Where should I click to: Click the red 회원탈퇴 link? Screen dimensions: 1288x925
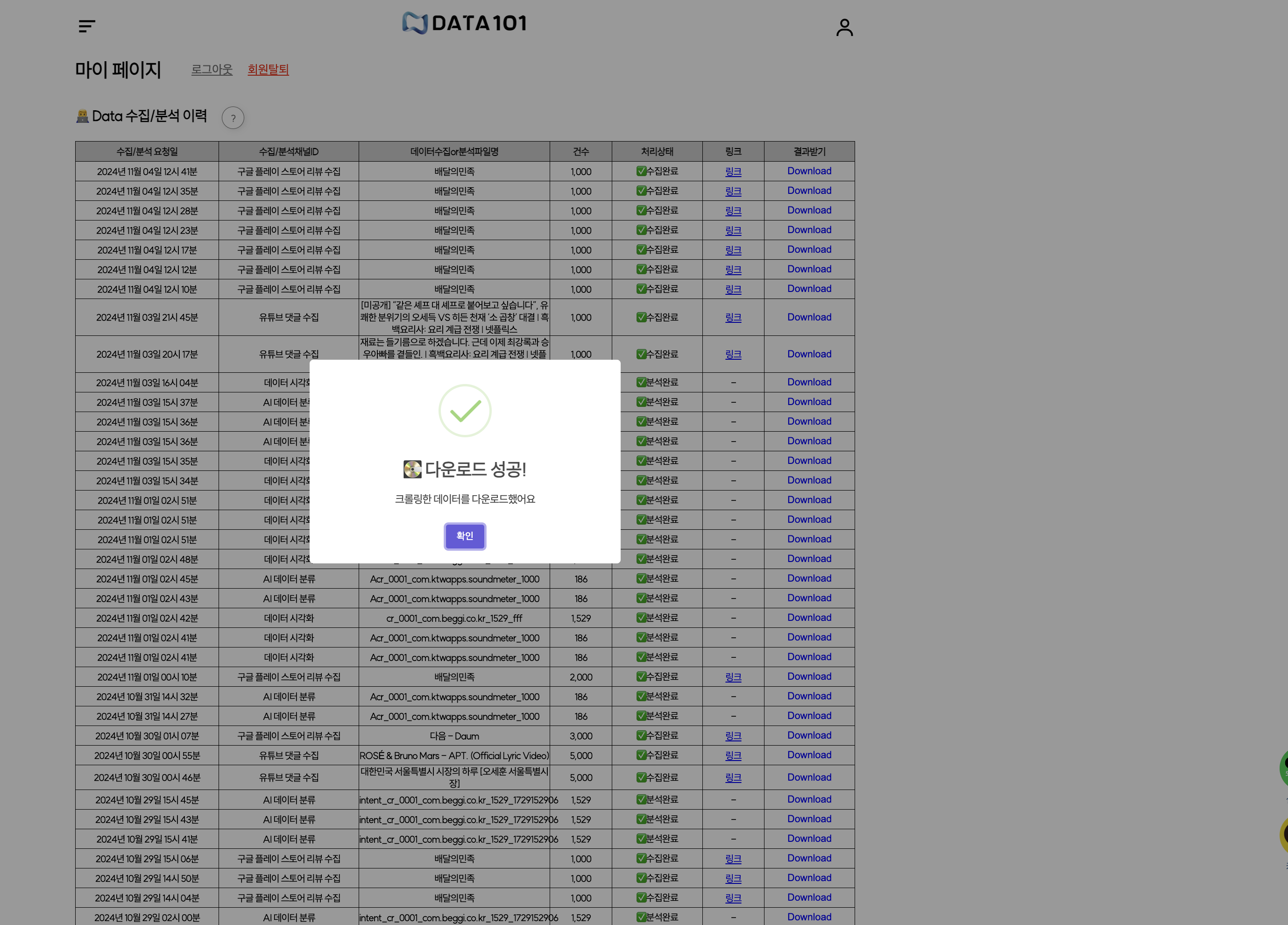[x=268, y=69]
